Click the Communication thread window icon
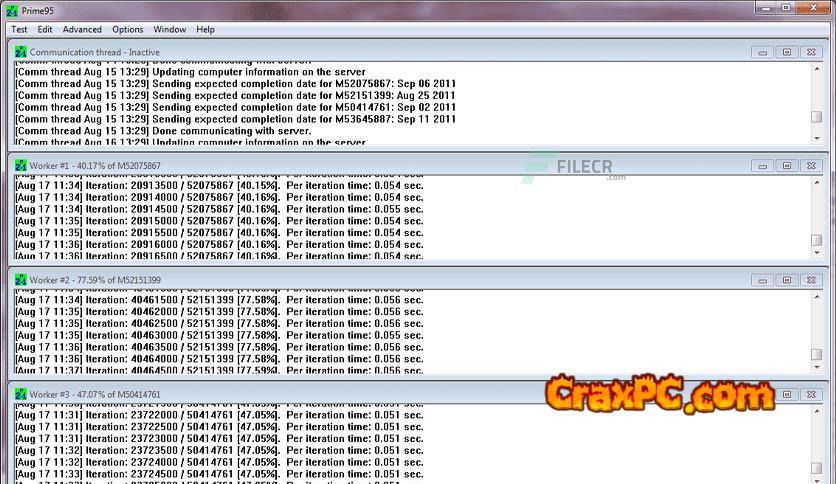 tap(21, 52)
